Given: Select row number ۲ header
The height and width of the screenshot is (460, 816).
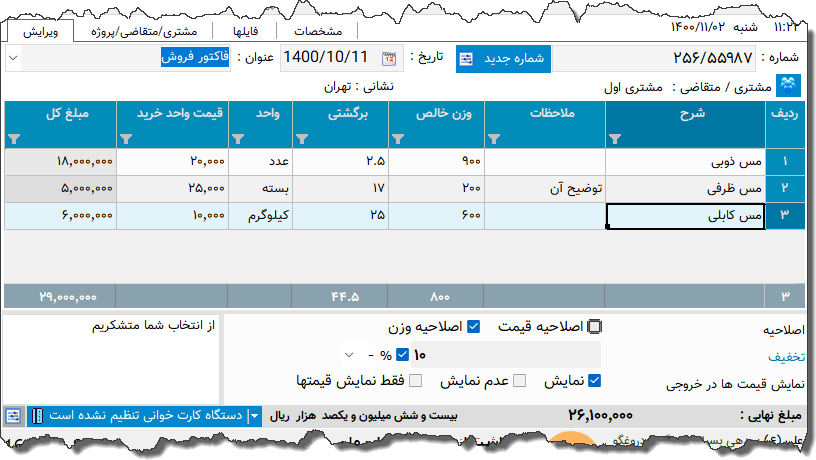Looking at the screenshot, I should point(785,188).
